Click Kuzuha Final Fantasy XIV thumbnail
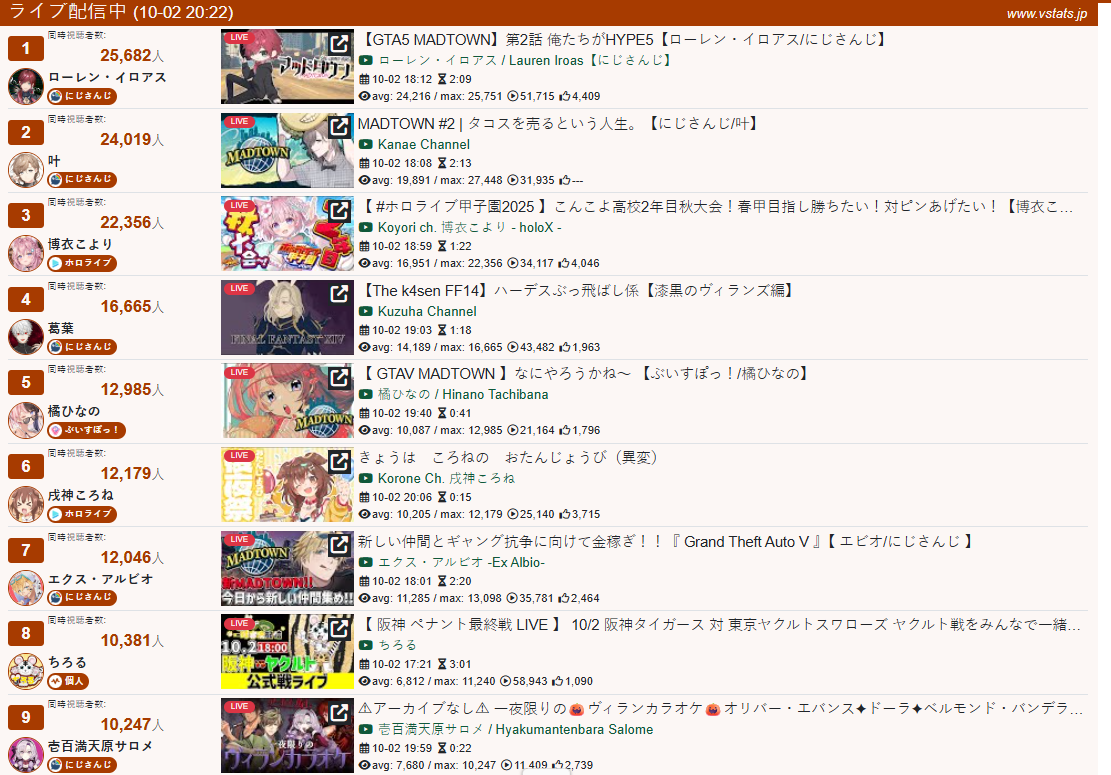The image size is (1111, 775). point(287,317)
